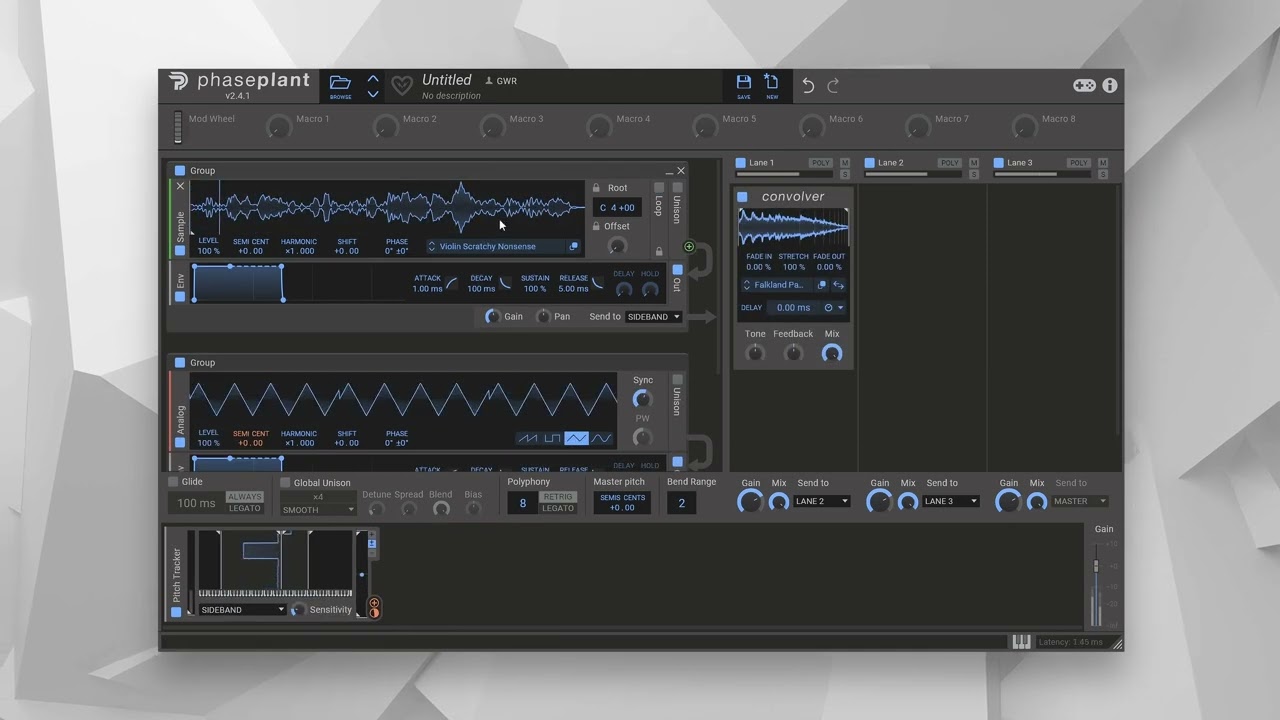Toggle the convolver enable square
1280x720 pixels.
click(743, 197)
